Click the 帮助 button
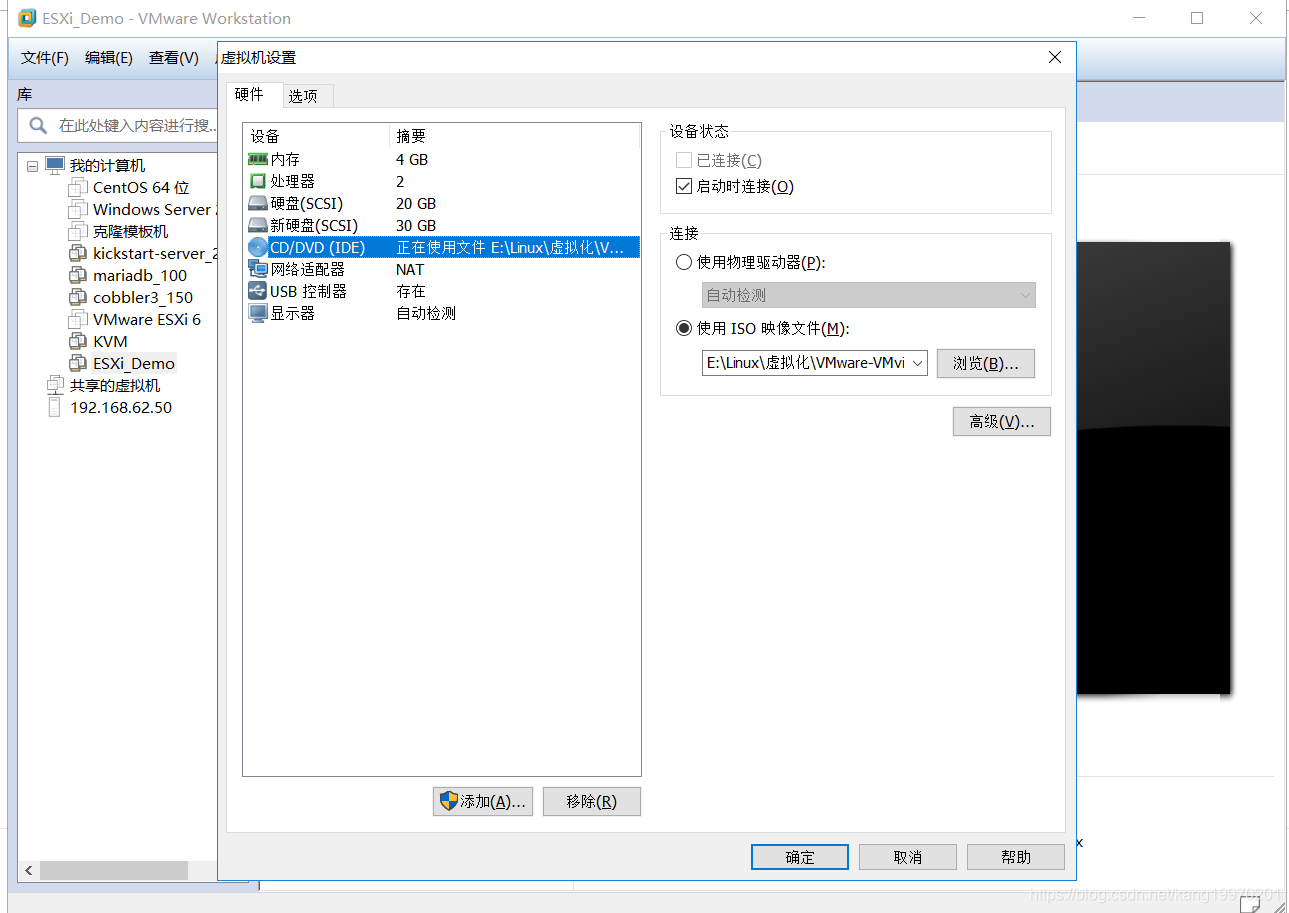This screenshot has height=913, width=1289. click(x=1016, y=857)
